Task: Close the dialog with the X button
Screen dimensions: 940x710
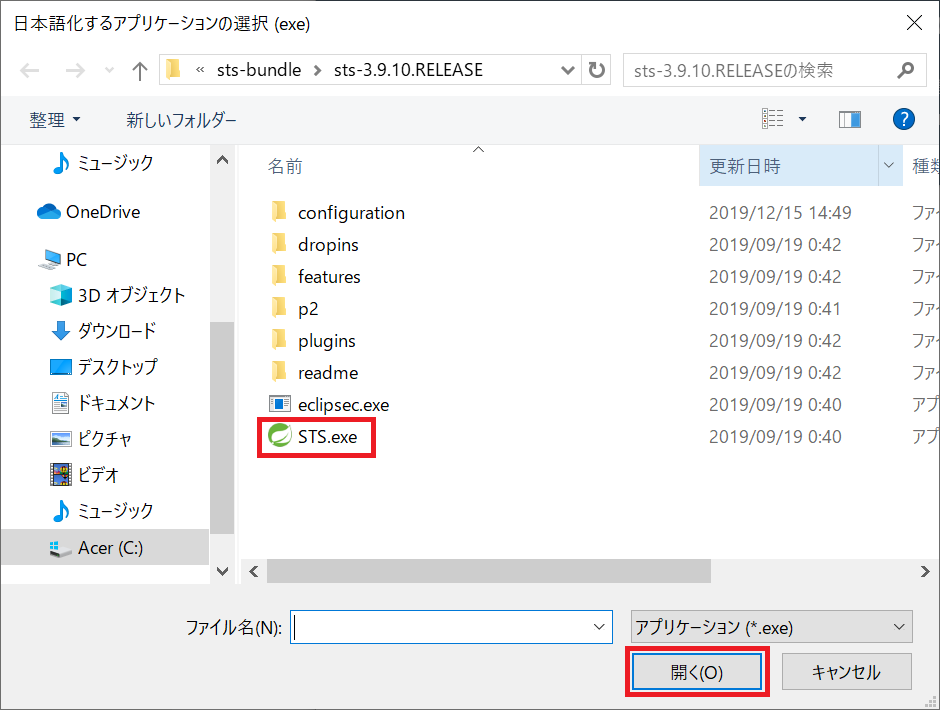Action: pyautogui.click(x=914, y=23)
